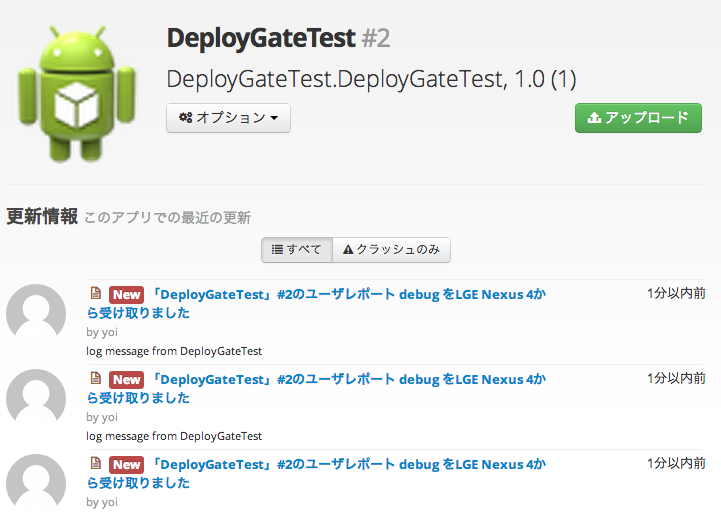Viewport: 721px width, 516px height.
Task: Click the second report's 'by yoi' text
Action: (x=102, y=417)
